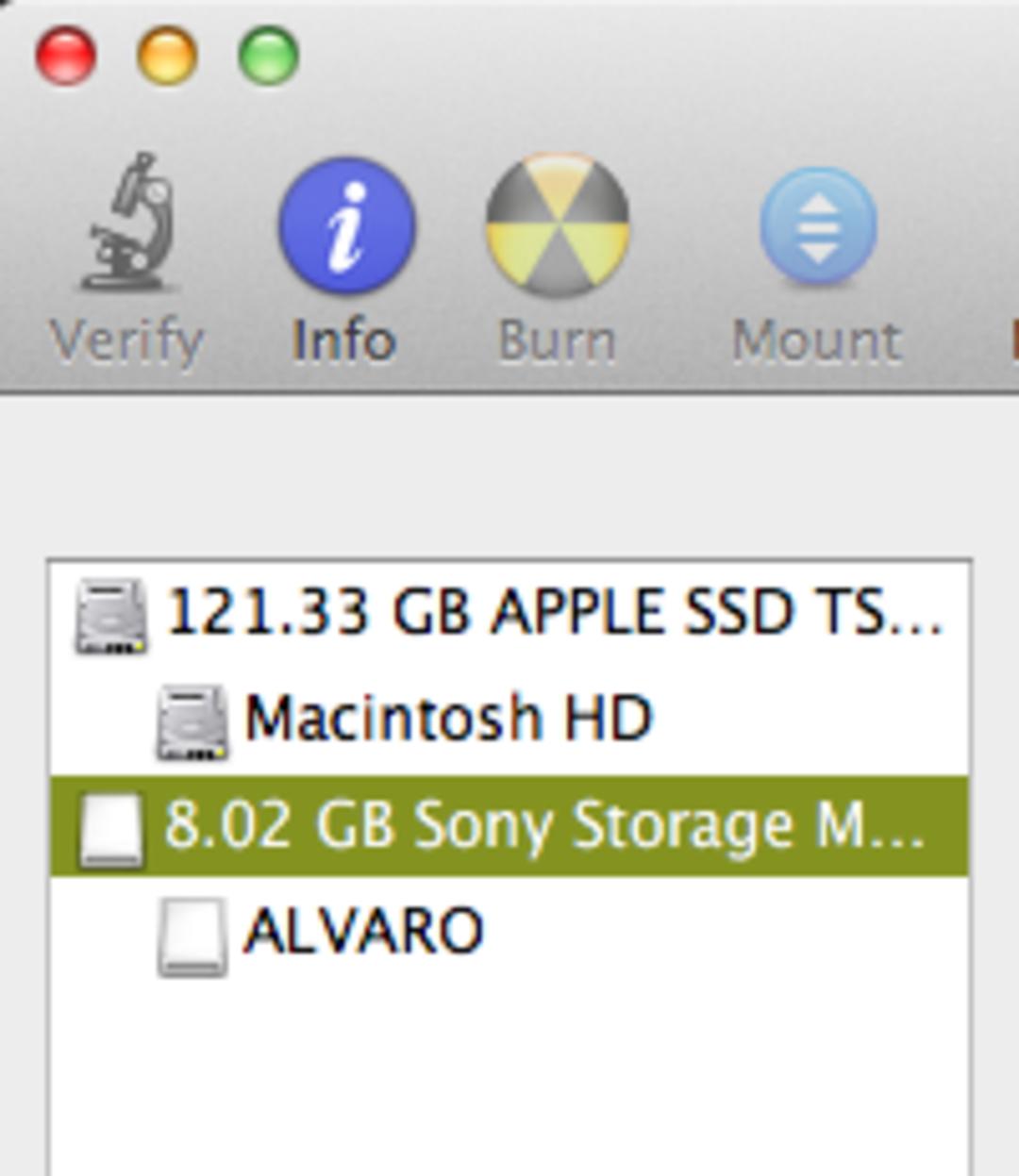Click the Mount toolbar icon
This screenshot has height=1176, width=1019.
(x=818, y=226)
